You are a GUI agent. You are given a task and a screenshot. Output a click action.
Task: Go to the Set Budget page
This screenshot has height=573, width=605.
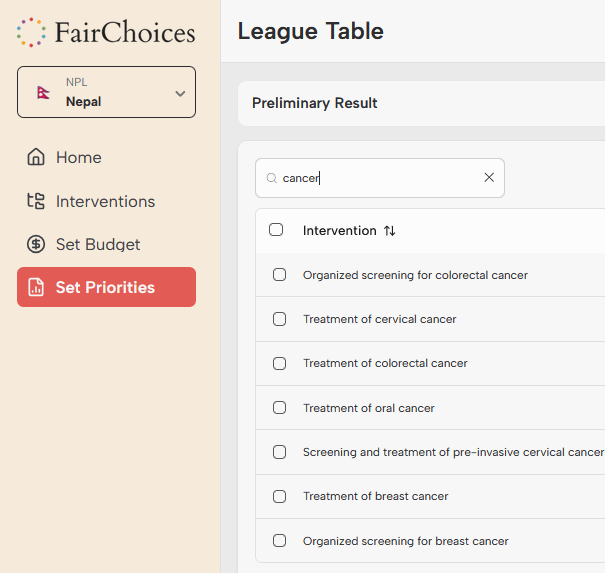(x=98, y=244)
